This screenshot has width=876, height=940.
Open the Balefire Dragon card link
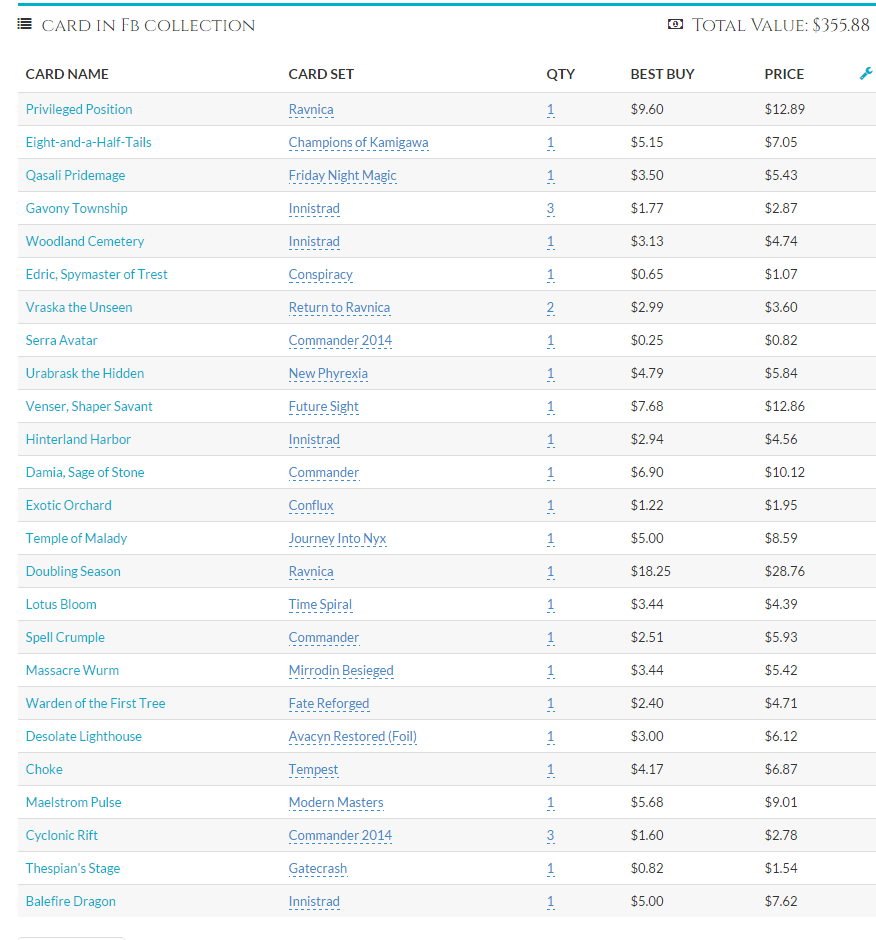point(70,900)
